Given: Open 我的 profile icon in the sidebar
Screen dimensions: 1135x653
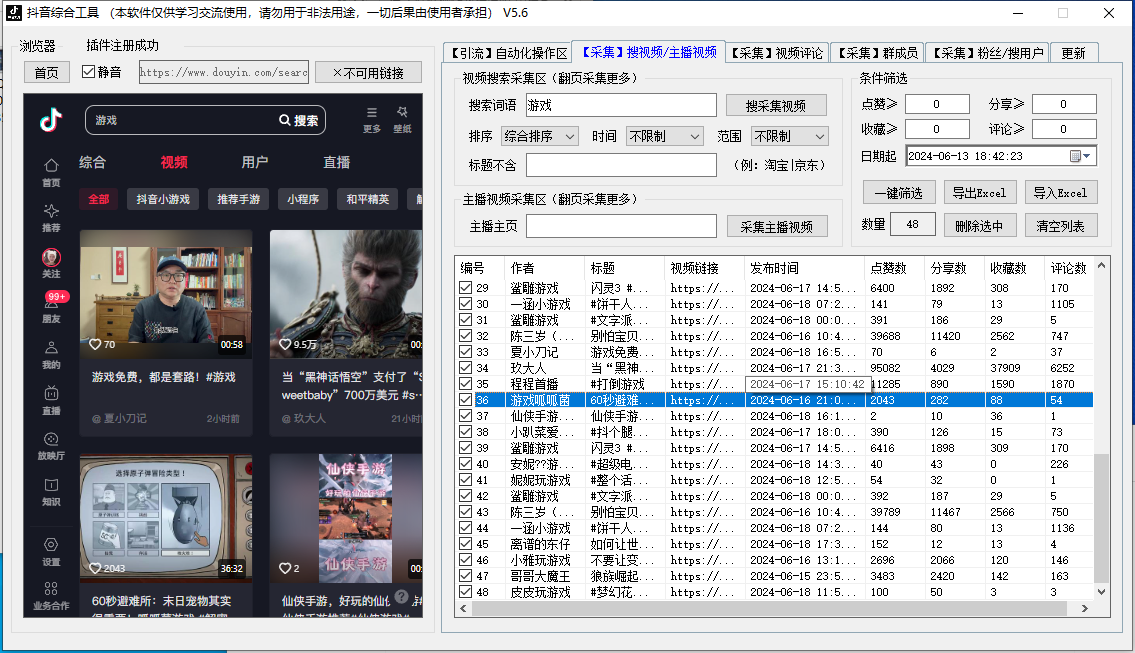Looking at the screenshot, I should 51,348.
